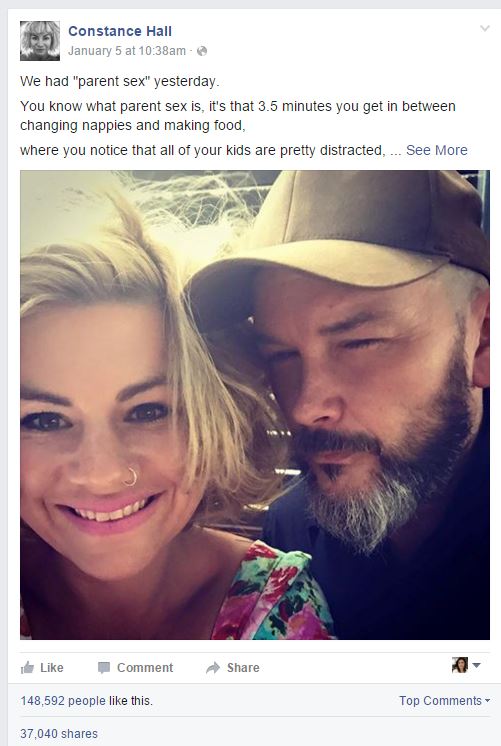Click the Share button label
The height and width of the screenshot is (746, 501).
pos(243,668)
